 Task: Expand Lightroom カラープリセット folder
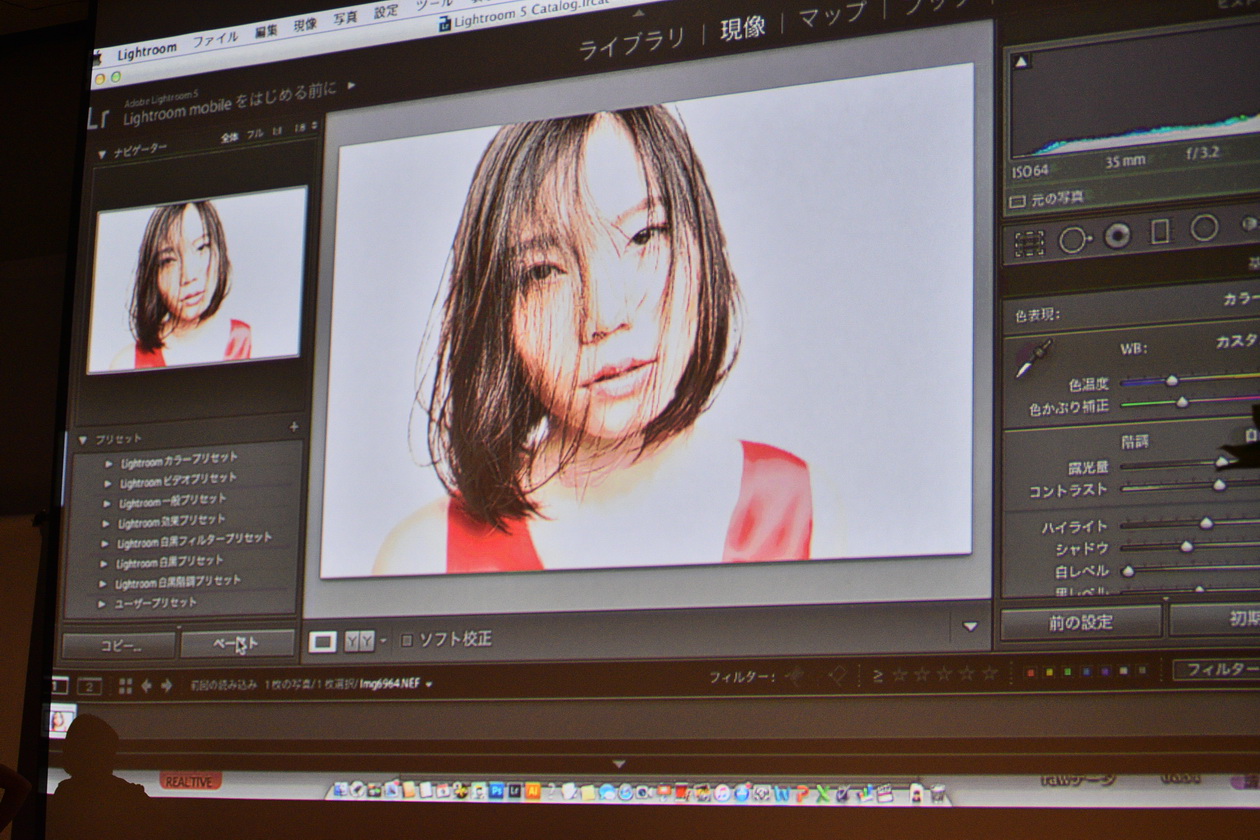[x=108, y=464]
